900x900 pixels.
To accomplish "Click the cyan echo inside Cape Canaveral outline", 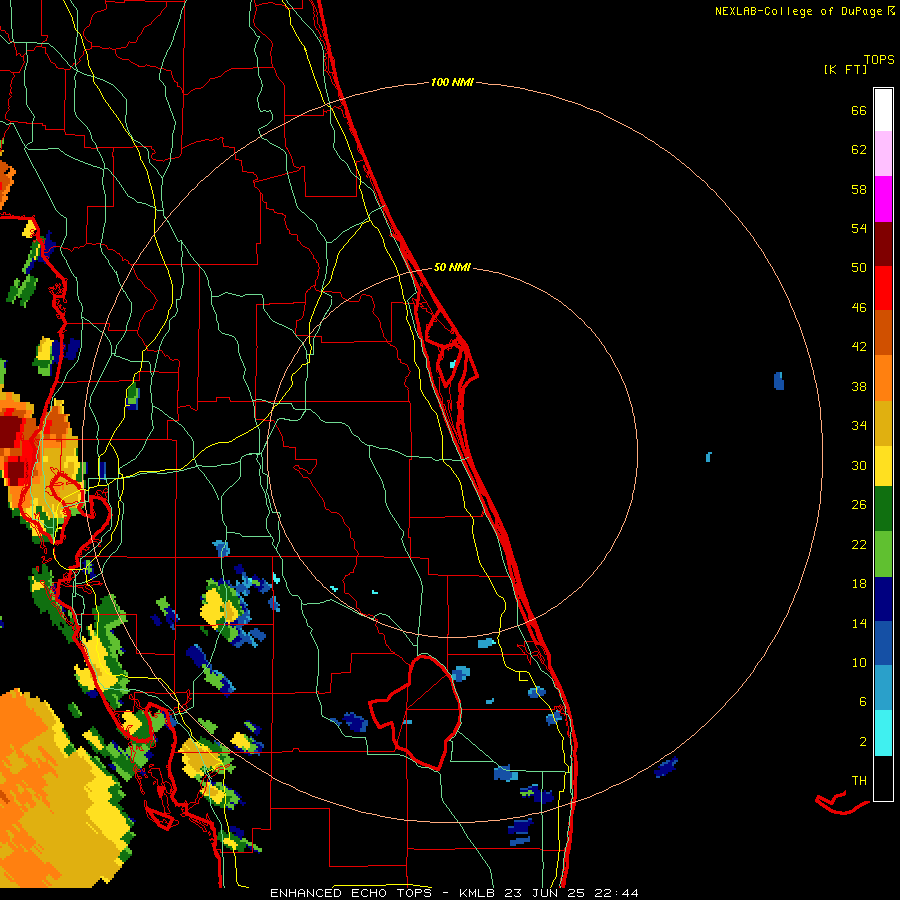I will [452, 364].
